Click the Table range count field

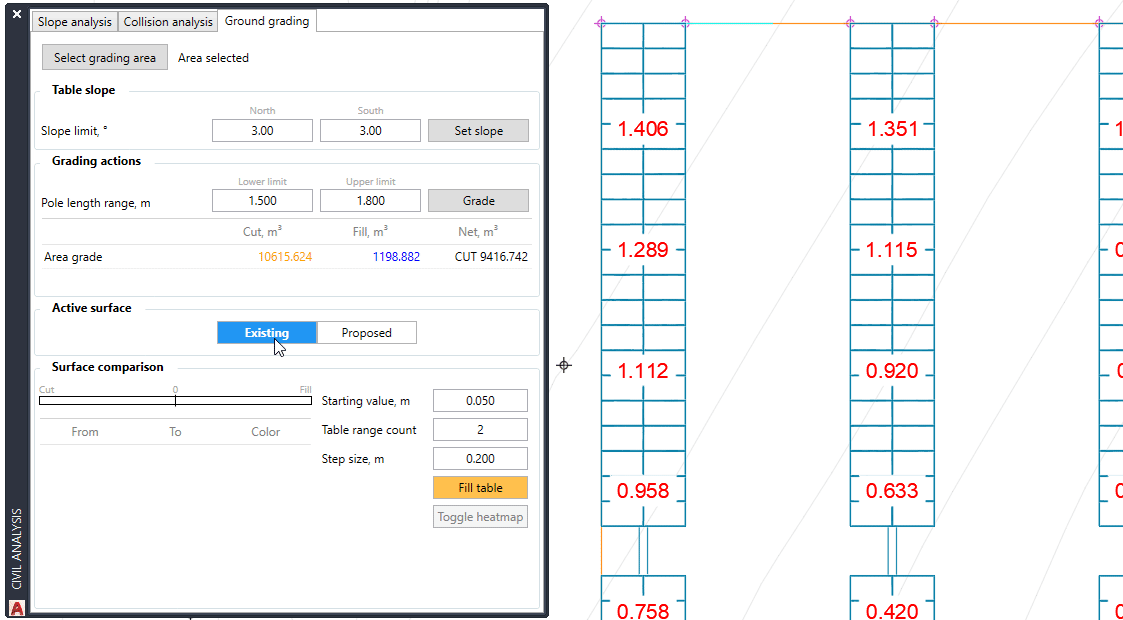tap(479, 430)
